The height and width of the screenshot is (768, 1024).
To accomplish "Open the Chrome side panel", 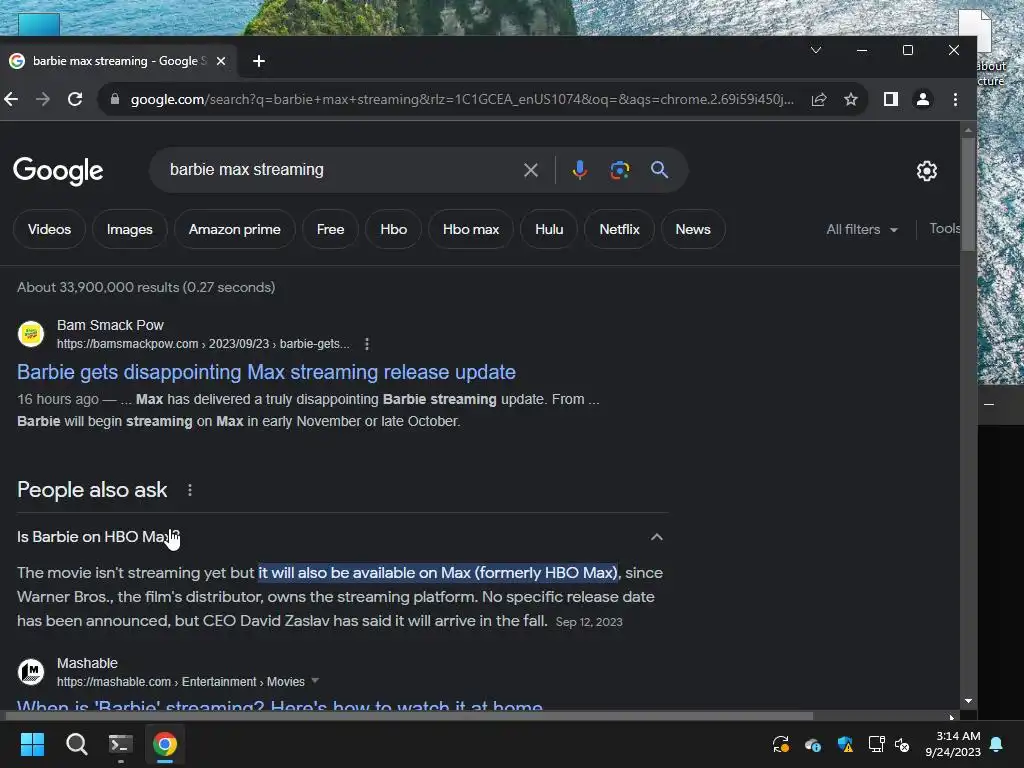I will click(x=891, y=99).
